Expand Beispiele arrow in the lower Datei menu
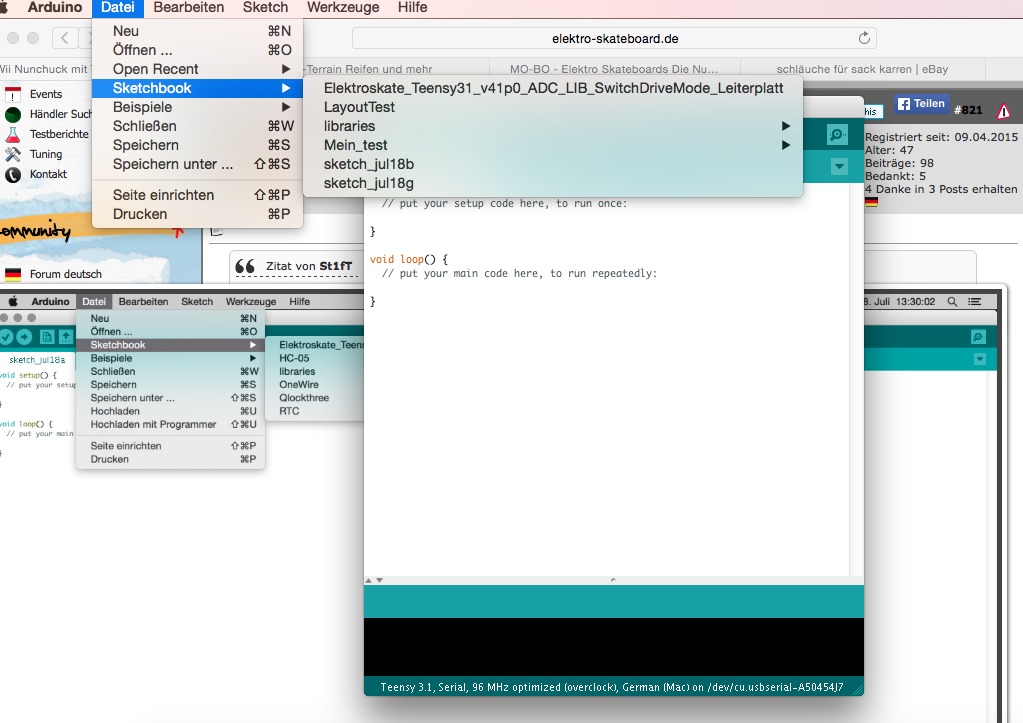 pyautogui.click(x=252, y=358)
